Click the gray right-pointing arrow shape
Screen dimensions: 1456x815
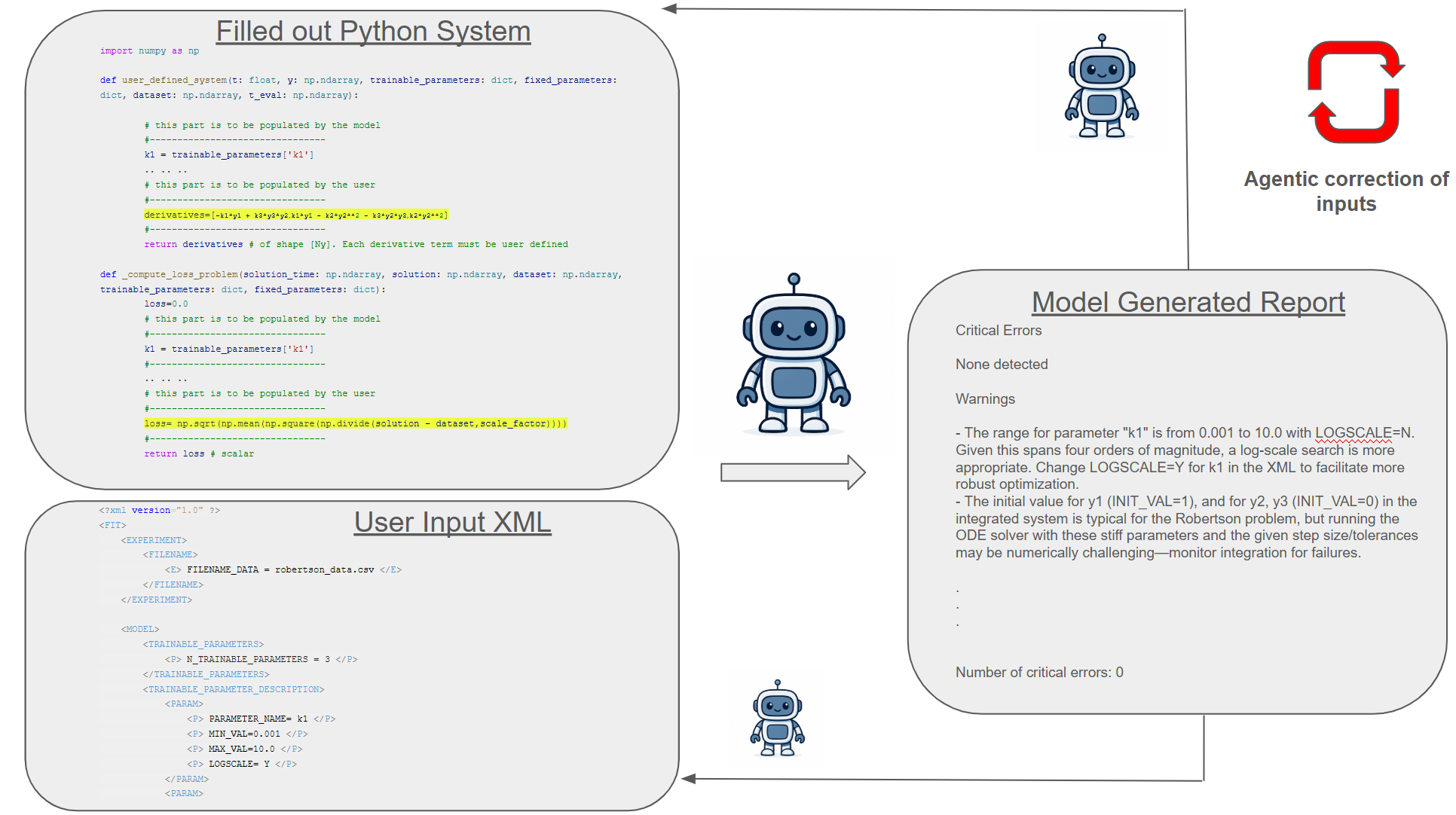[x=792, y=472]
